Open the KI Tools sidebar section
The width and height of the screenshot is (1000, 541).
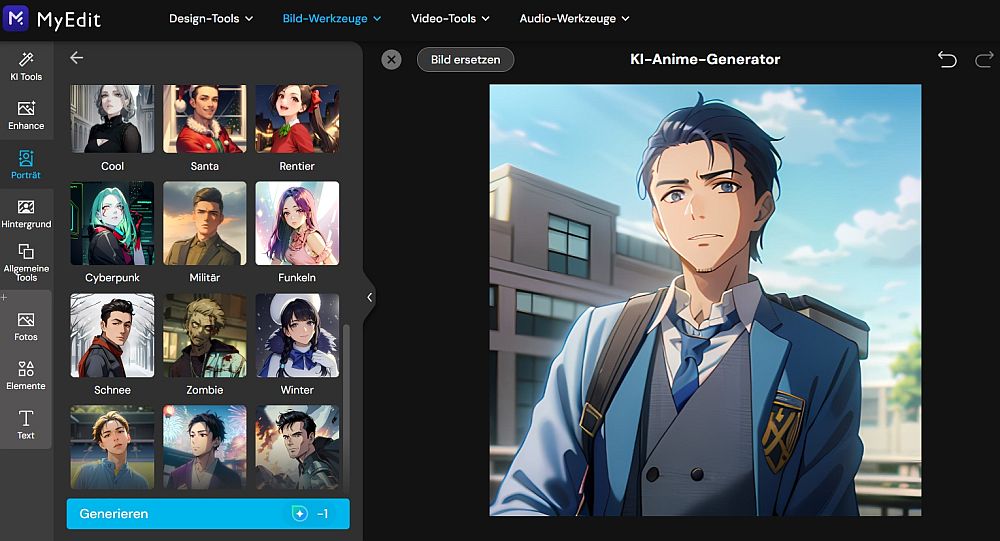tap(26, 66)
